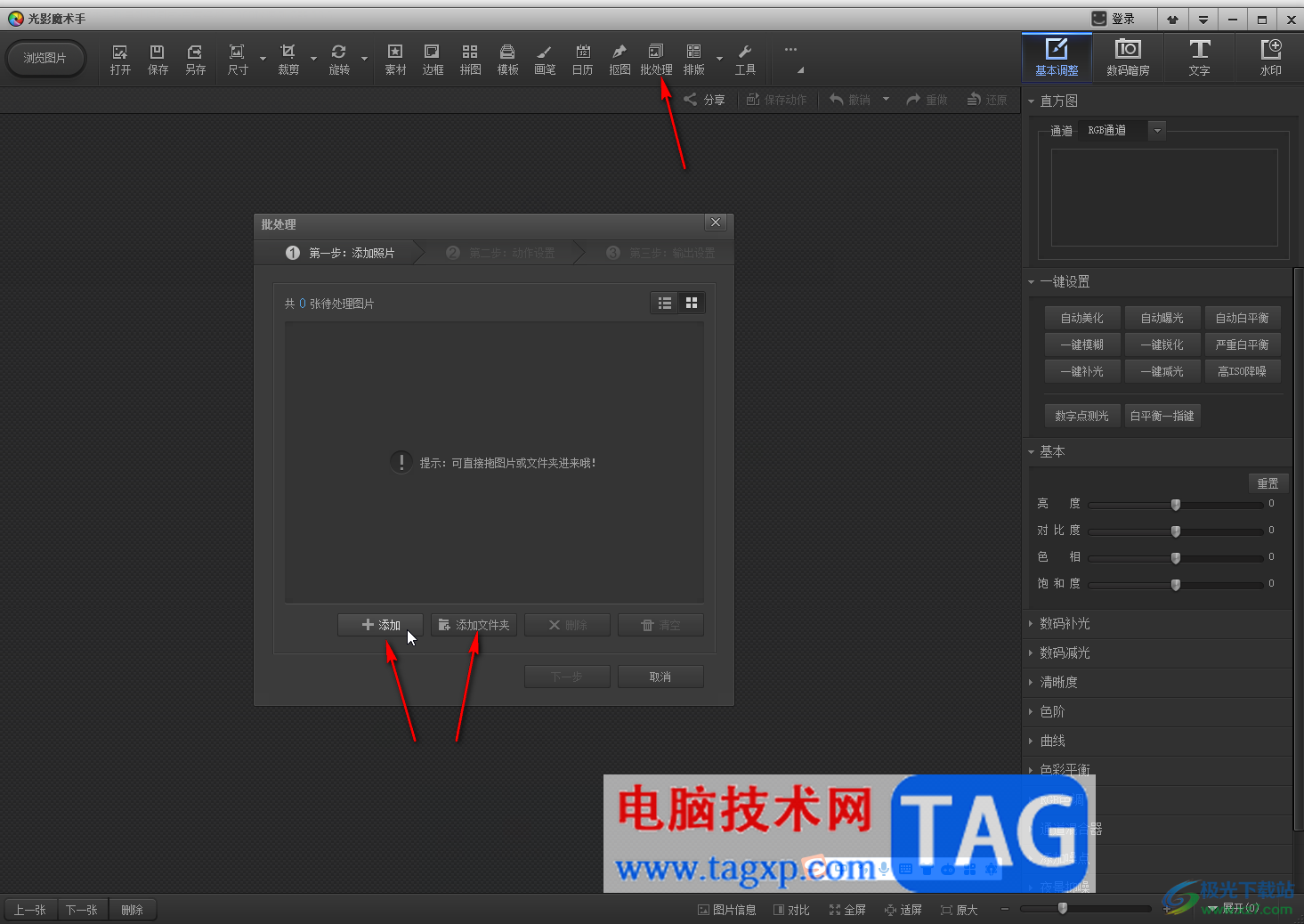This screenshot has width=1304, height=924.
Task: Open the 日历 calendar tool
Action: (x=582, y=60)
